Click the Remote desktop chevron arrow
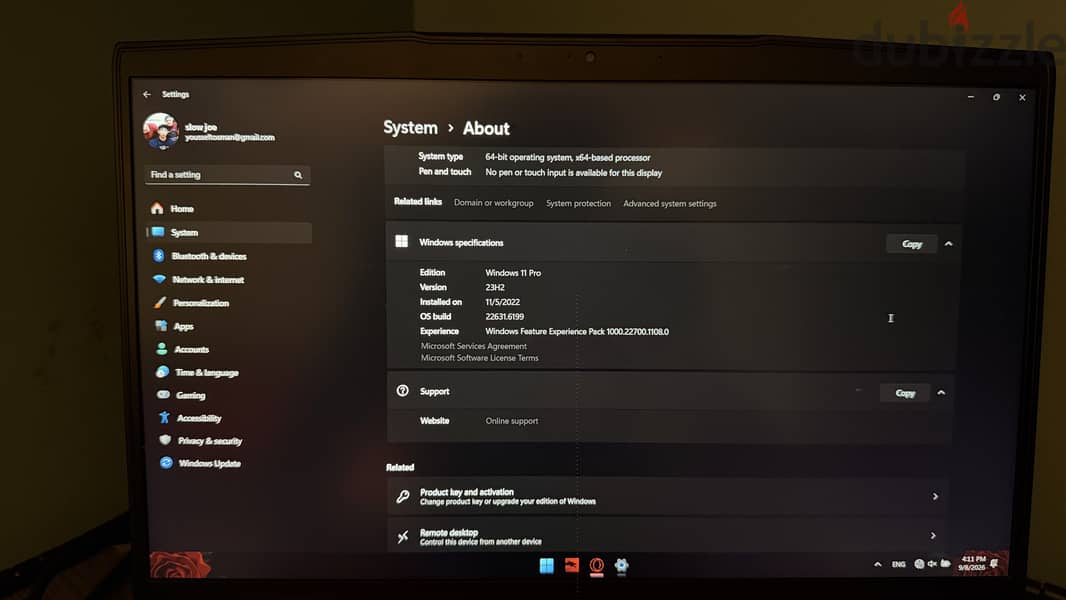This screenshot has height=600, width=1066. coord(933,536)
